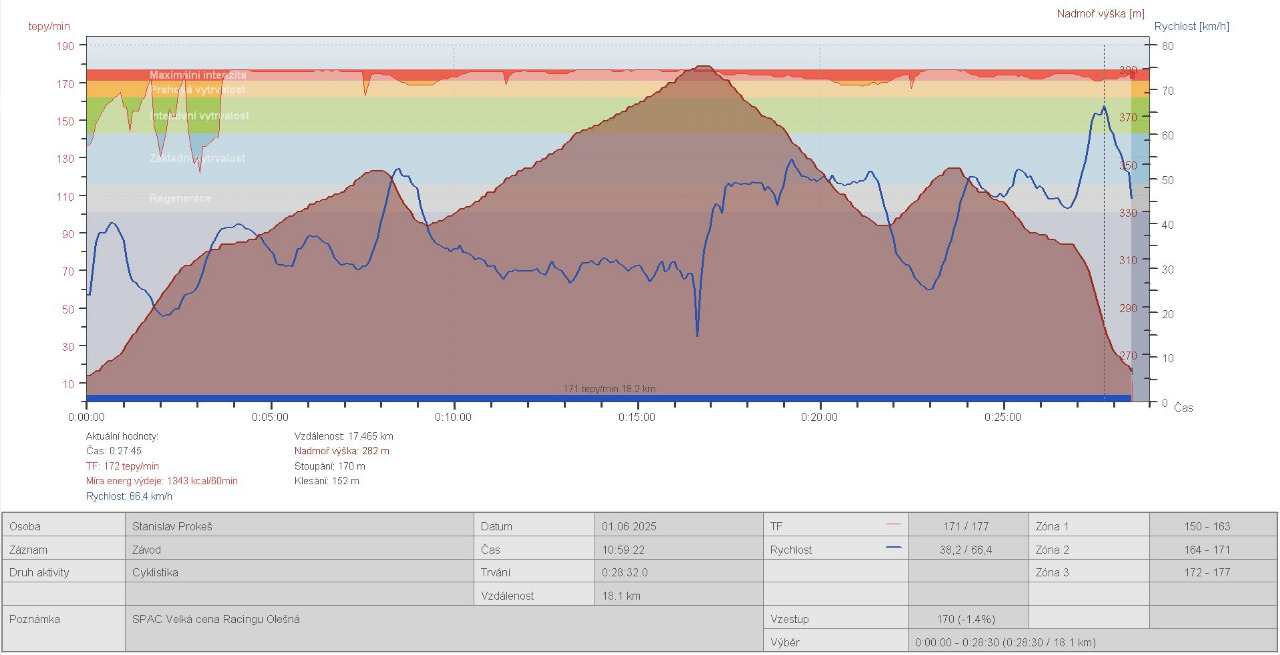This screenshot has height=655, width=1280.
Task: Select the 'Maximální intenzita' zone label
Action: pyautogui.click(x=198, y=75)
